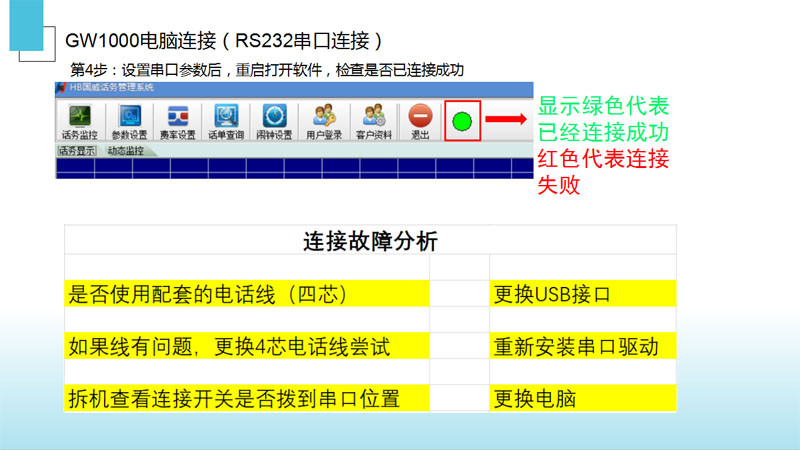800x450 pixels.
Task: Switch to the 动态监控 tab
Action: (125, 152)
